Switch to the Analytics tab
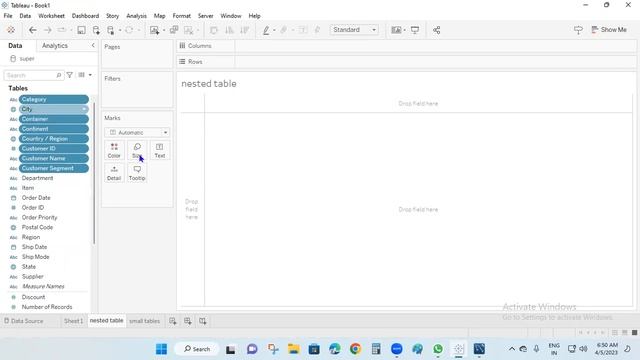The width and height of the screenshot is (640, 360). click(55, 46)
